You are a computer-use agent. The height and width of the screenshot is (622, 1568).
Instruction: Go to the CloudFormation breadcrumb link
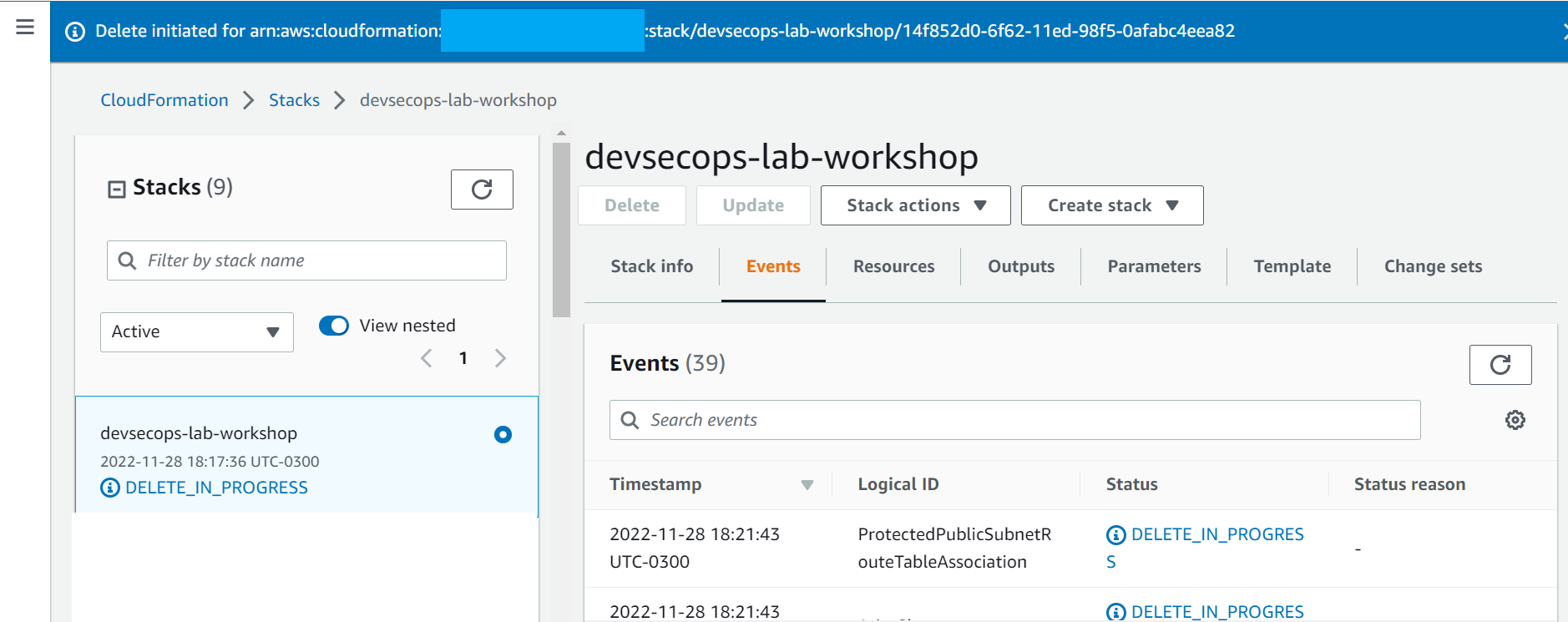coord(164,100)
